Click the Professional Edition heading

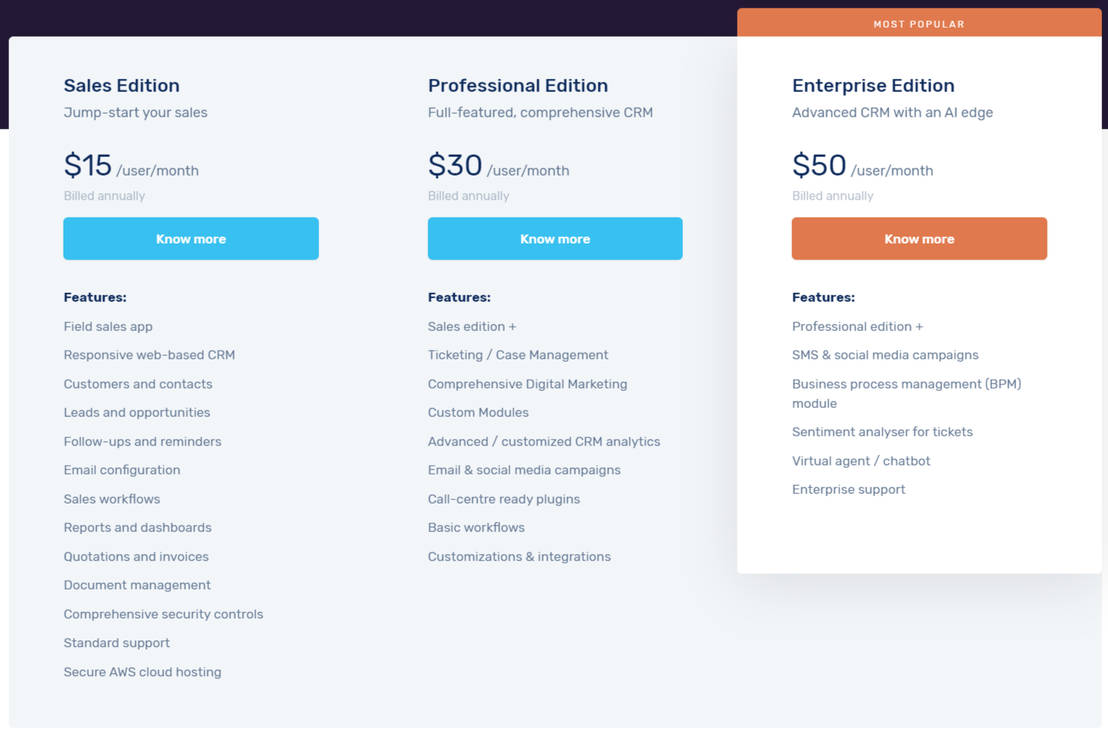[x=518, y=85]
